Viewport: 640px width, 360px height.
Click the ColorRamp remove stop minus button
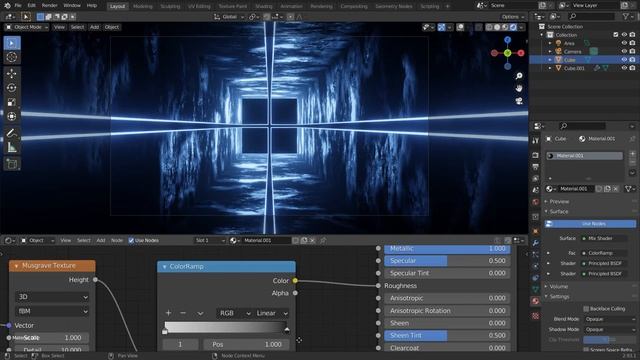(183, 313)
